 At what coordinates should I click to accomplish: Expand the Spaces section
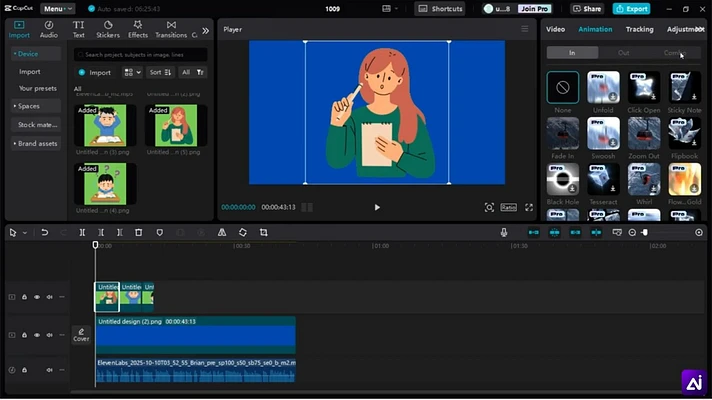click(x=36, y=106)
